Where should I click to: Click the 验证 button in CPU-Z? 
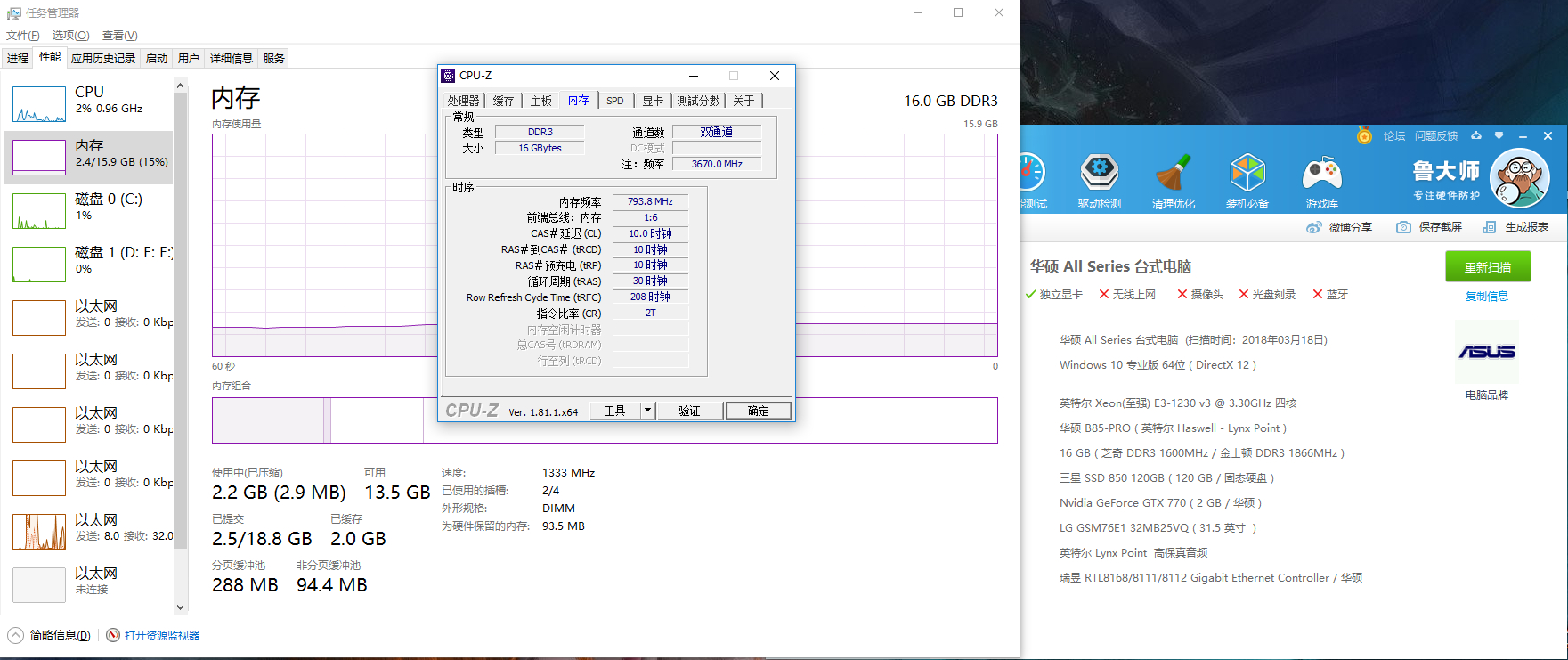pos(689,411)
